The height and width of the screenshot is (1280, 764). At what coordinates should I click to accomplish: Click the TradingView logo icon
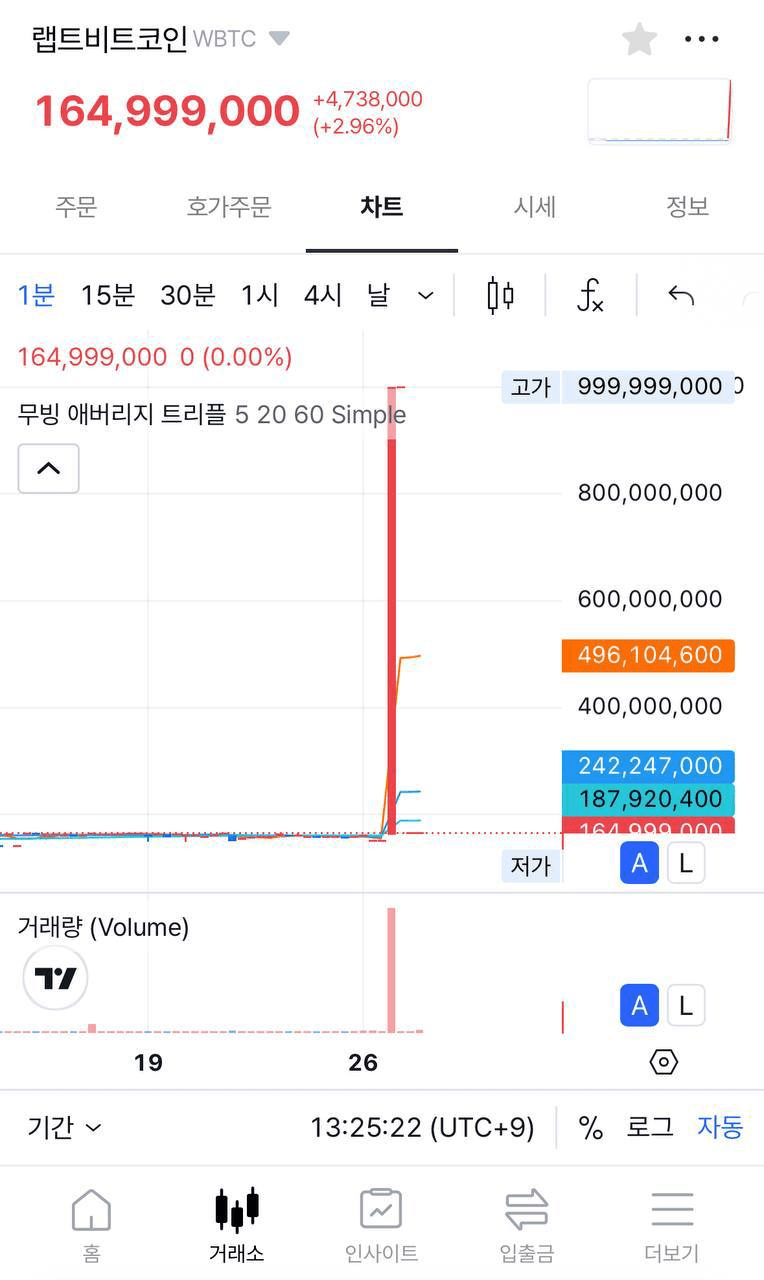(55, 978)
